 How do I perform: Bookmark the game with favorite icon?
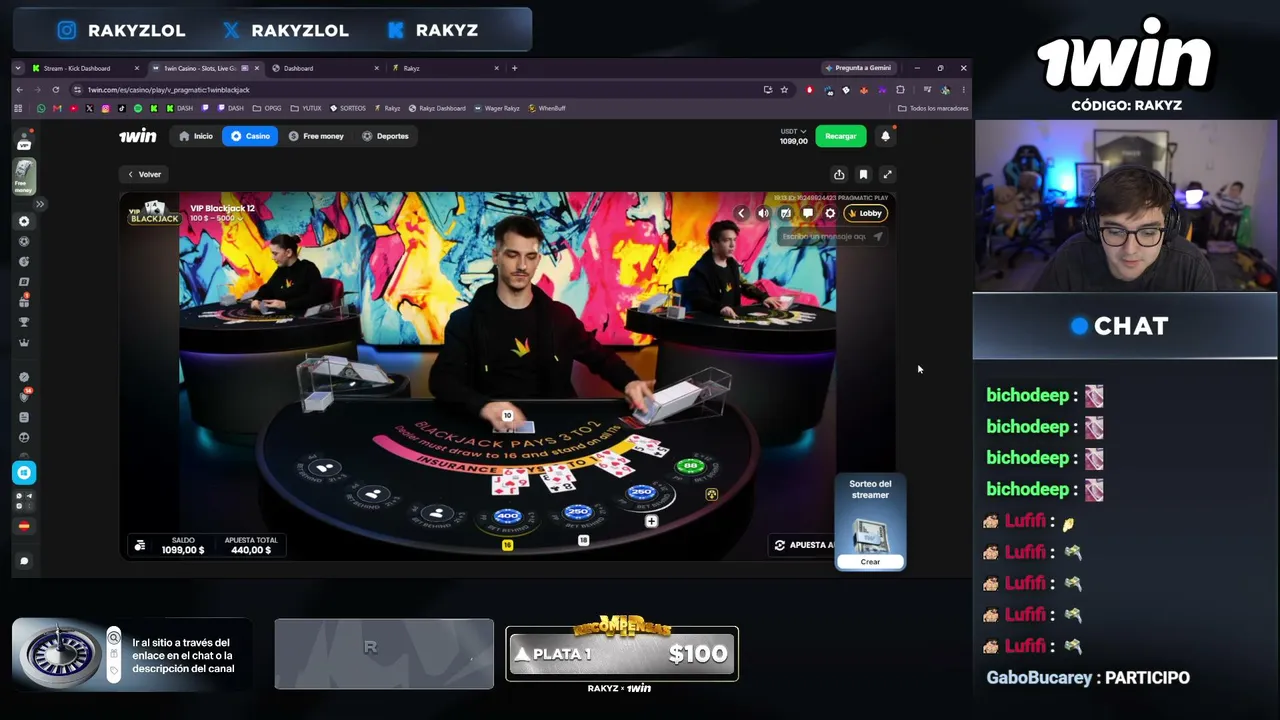click(863, 174)
